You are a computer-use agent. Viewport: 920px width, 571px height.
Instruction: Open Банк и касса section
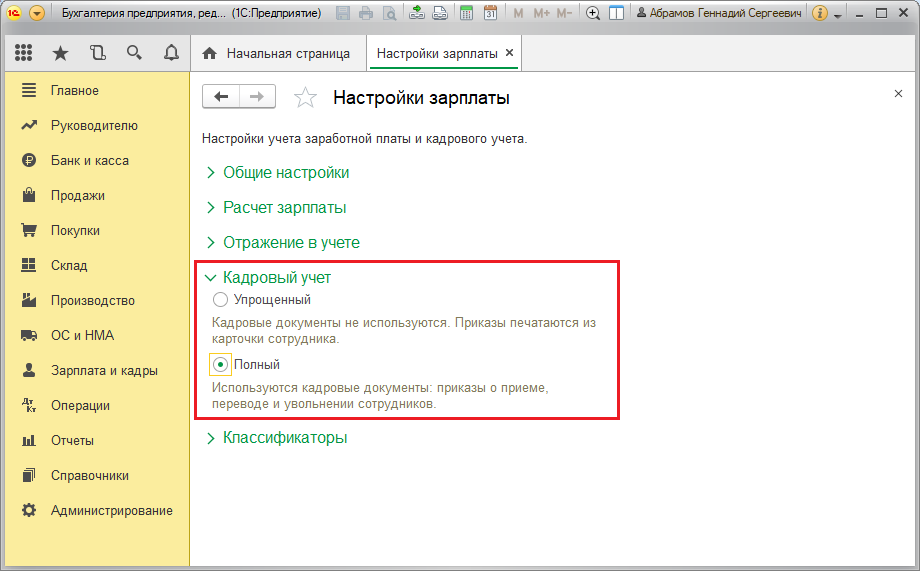tap(97, 160)
